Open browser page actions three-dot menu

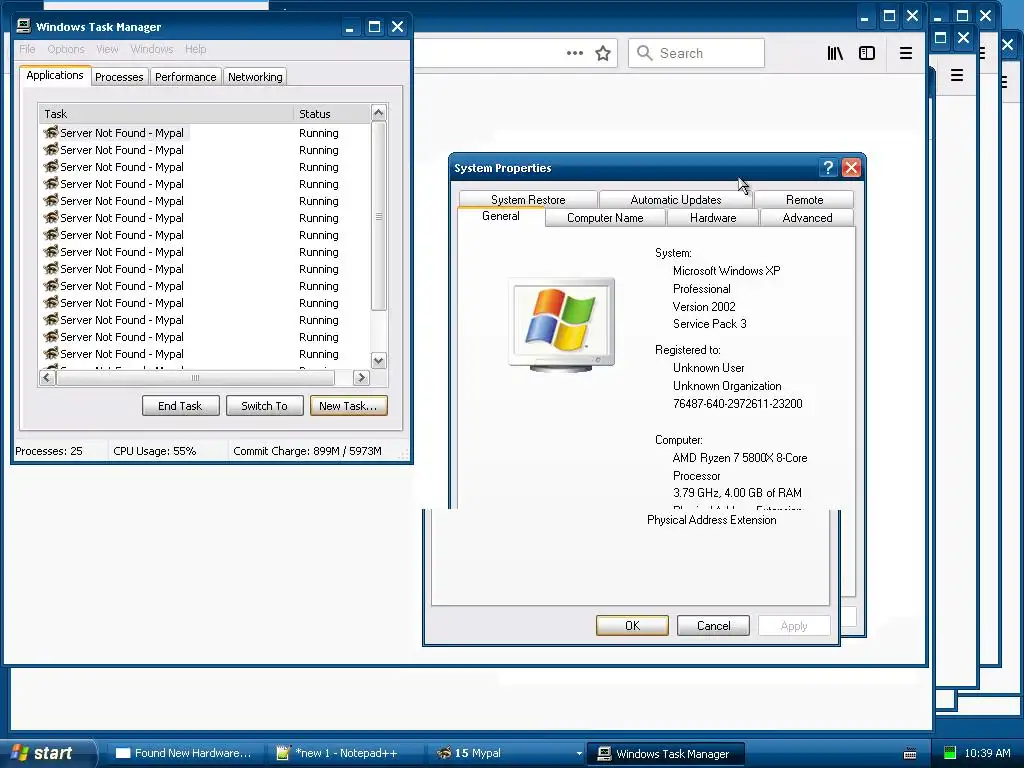(x=575, y=53)
